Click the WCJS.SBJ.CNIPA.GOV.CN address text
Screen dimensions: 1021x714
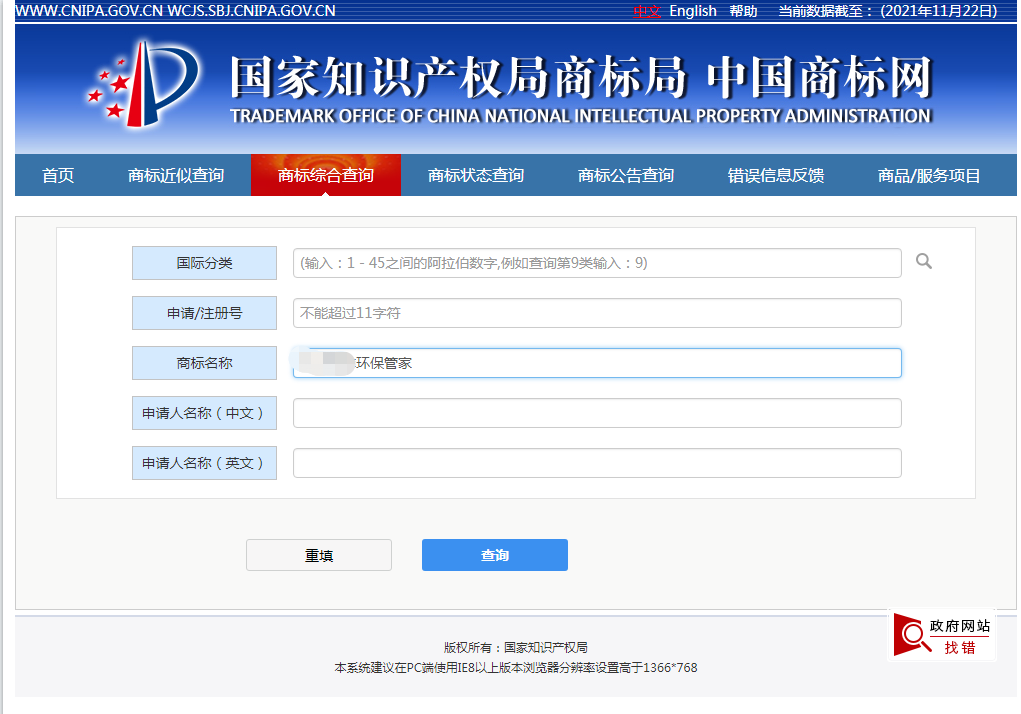pos(251,11)
